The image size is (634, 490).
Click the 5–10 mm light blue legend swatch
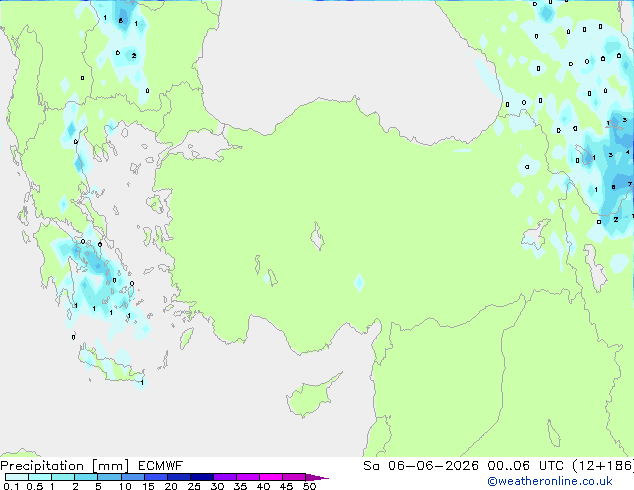tap(109, 477)
